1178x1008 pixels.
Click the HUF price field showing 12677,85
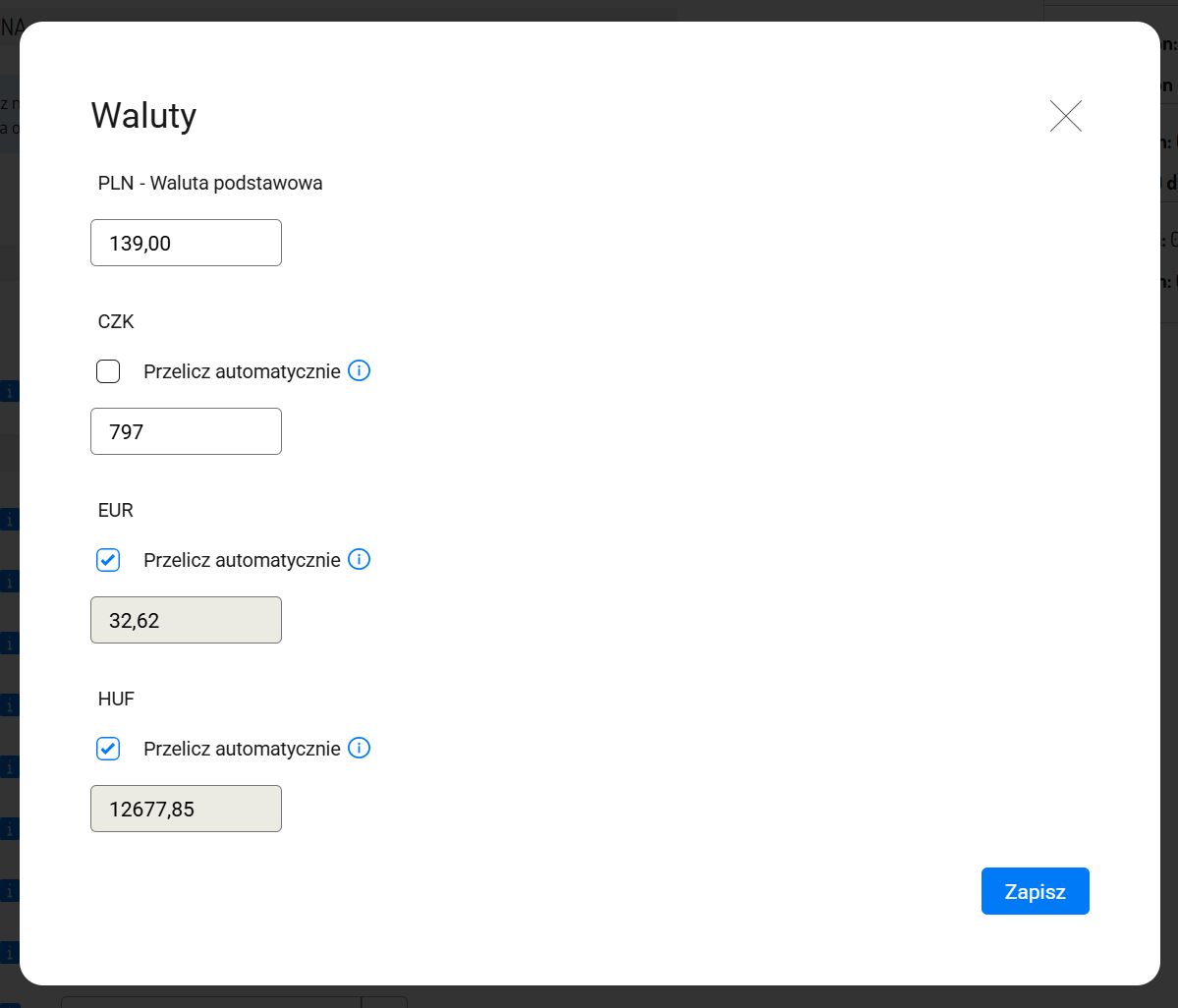coord(186,809)
